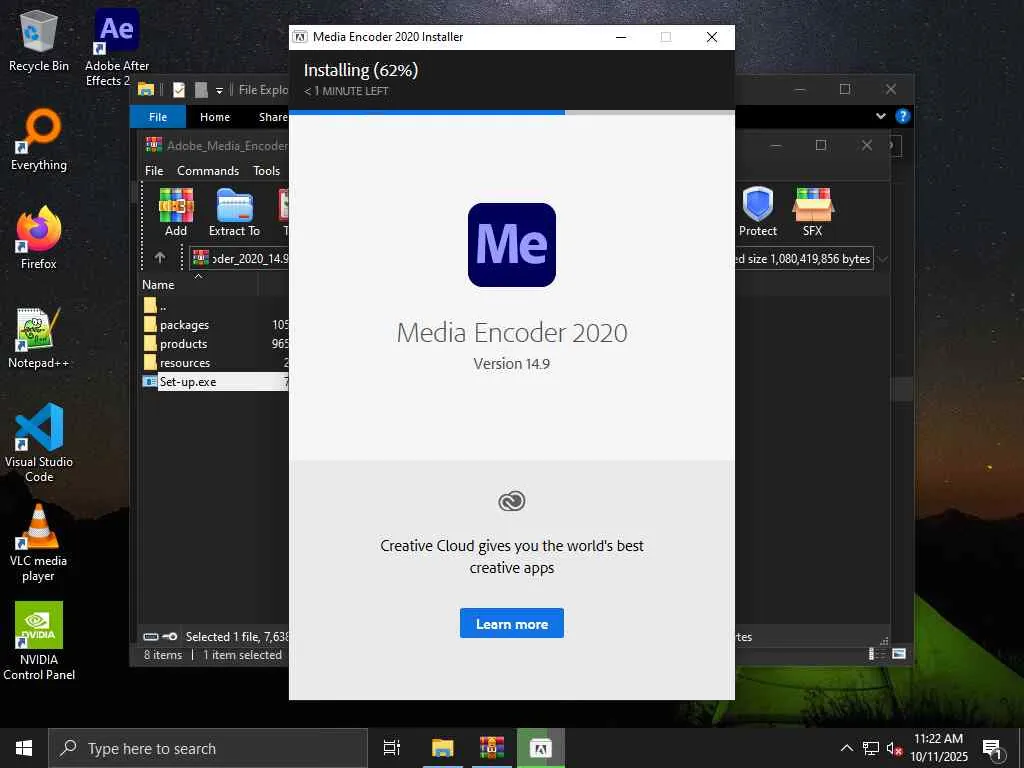Minimize the Media Encoder installer window
This screenshot has height=768, width=1024.
coord(621,37)
